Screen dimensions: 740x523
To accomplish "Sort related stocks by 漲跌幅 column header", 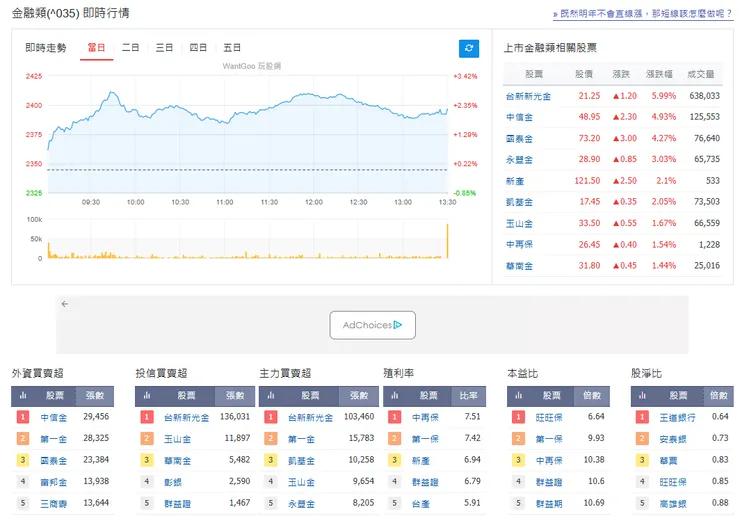I will click(661, 74).
